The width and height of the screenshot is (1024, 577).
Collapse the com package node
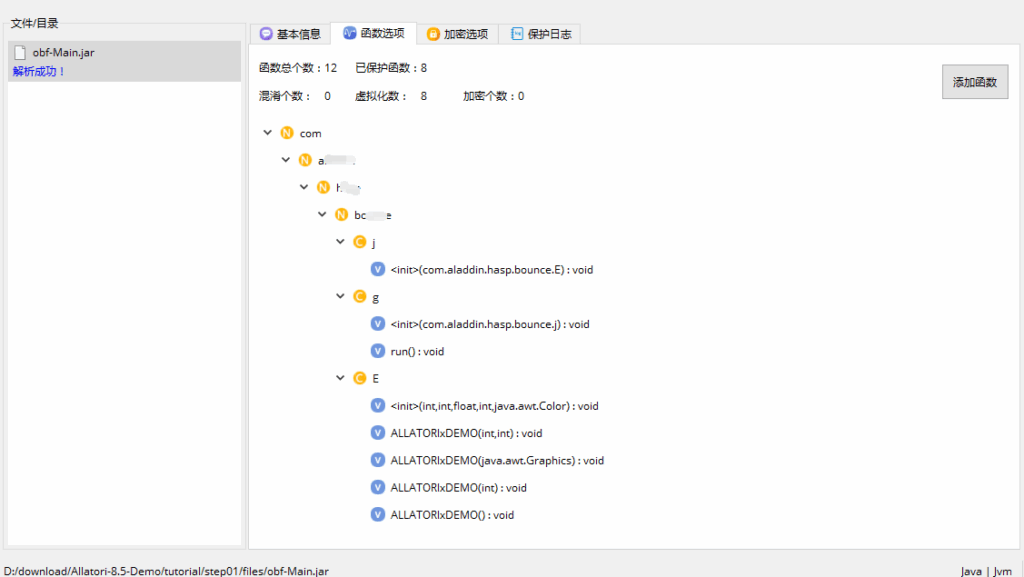(x=267, y=133)
